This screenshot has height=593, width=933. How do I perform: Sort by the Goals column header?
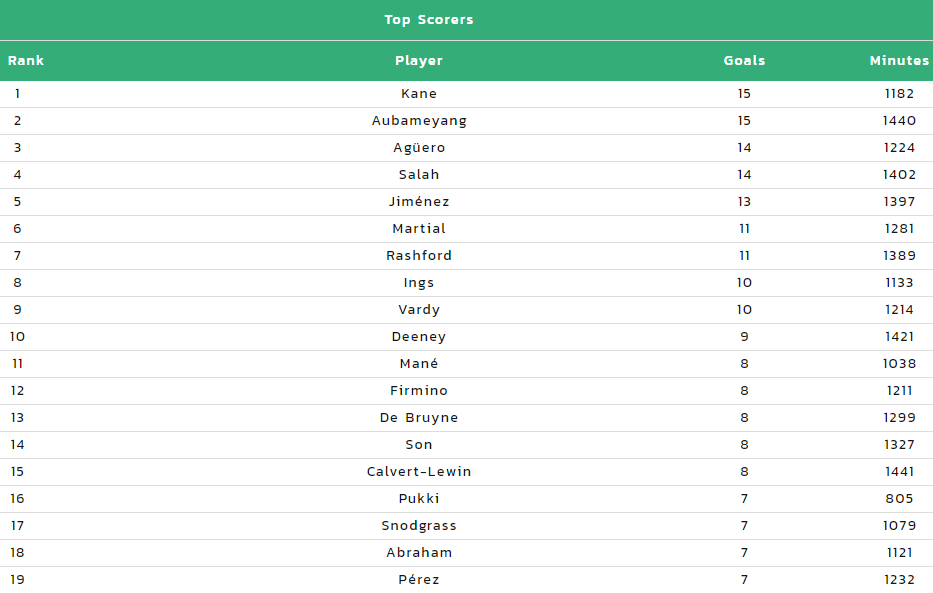pos(744,61)
